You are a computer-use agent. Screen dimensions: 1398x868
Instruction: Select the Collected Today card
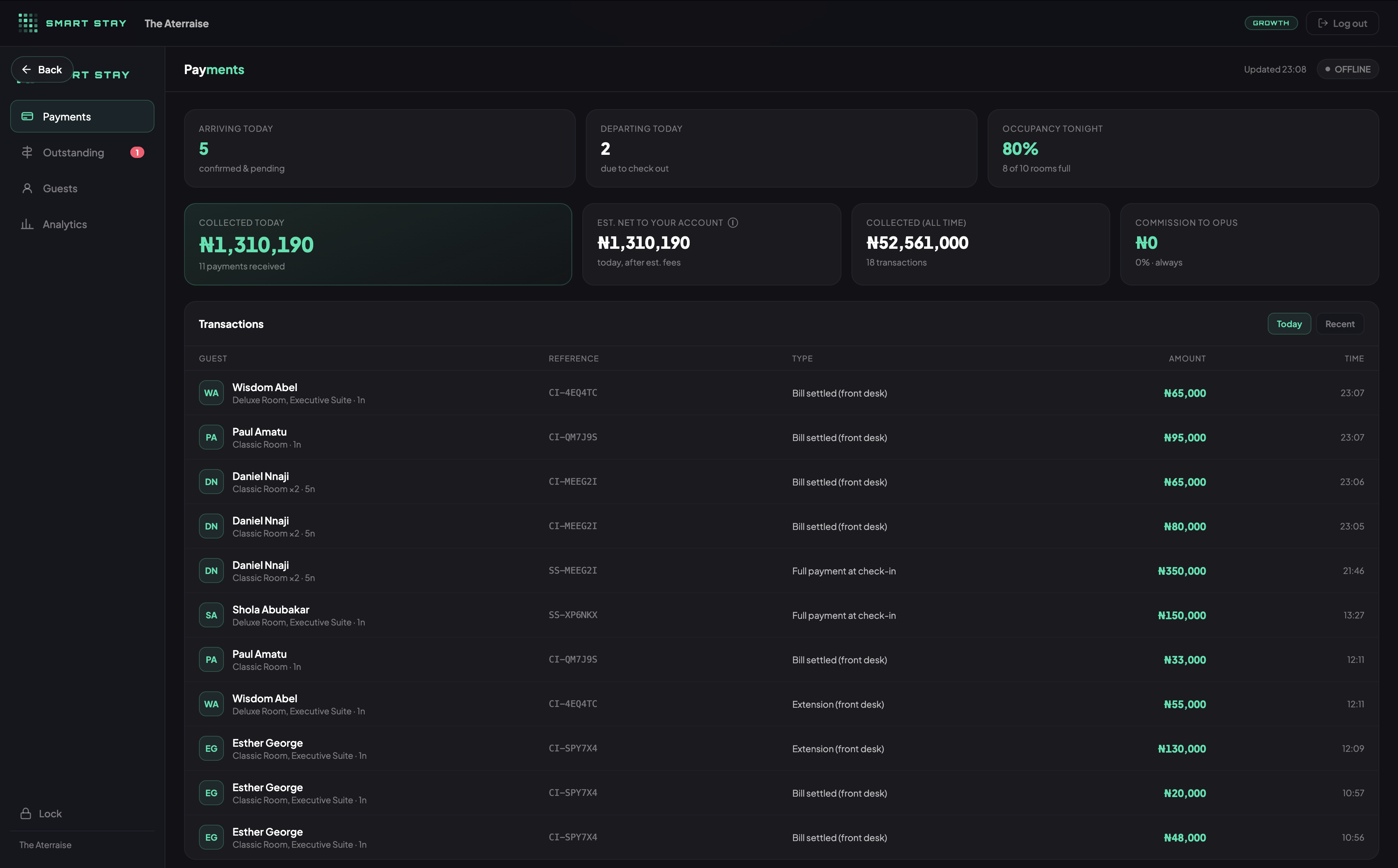[378, 244]
